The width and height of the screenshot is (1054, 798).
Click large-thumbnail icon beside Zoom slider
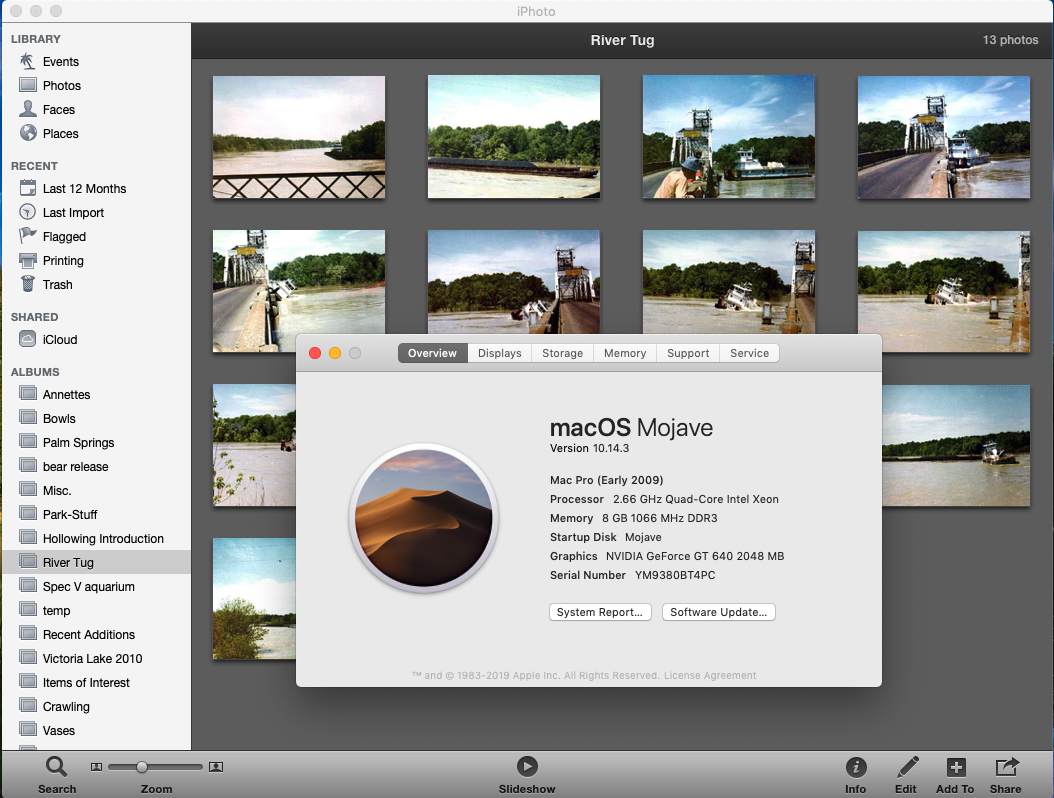(x=216, y=766)
